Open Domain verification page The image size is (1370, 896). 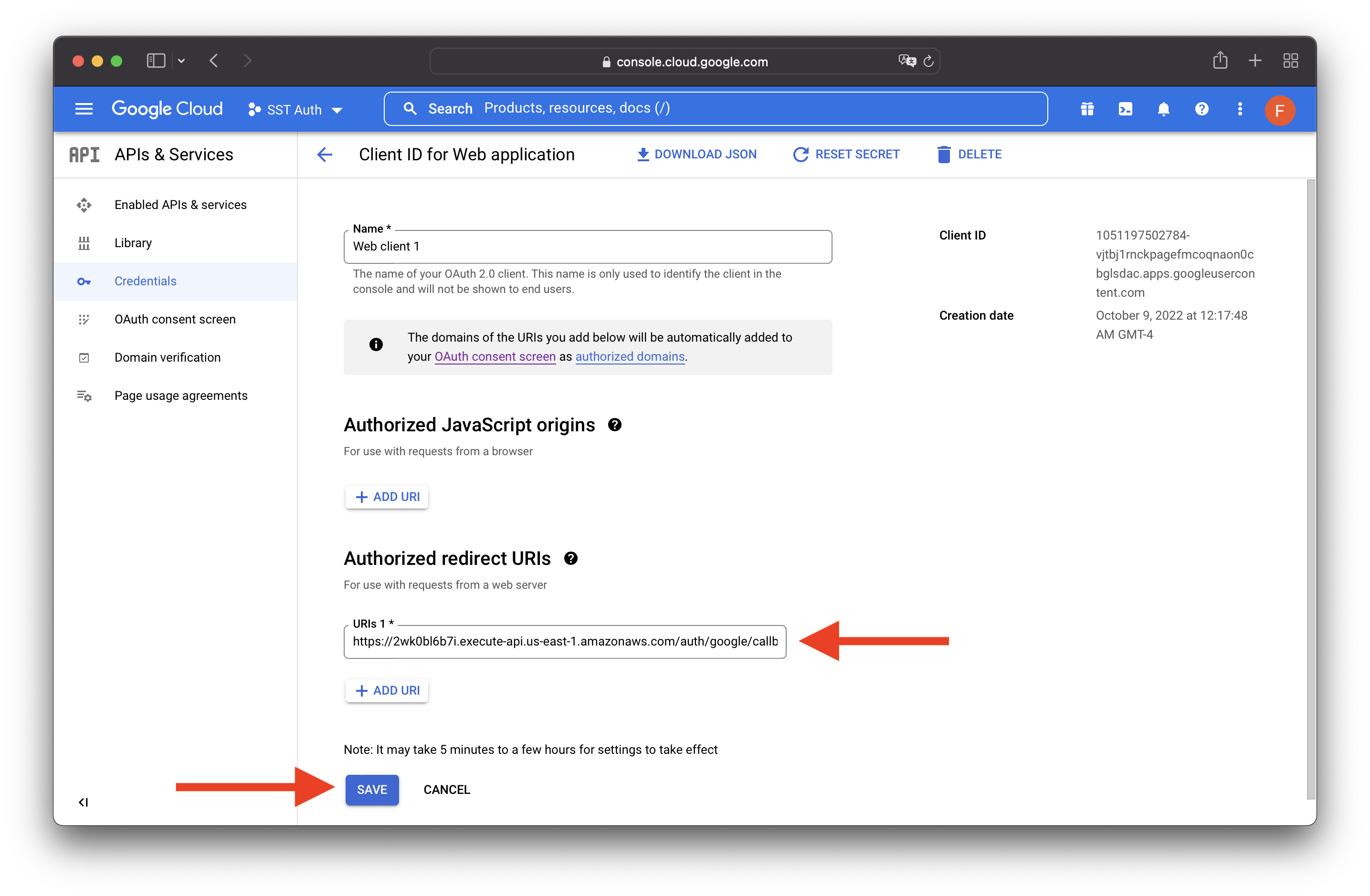tap(176, 357)
